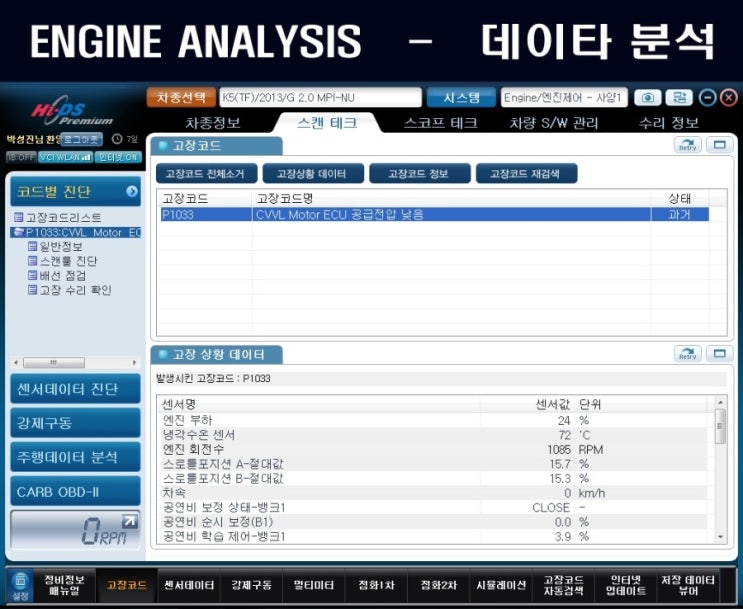Screen dimensions: 743x609
Task: Toggle the IB-OFF status indicator
Action: (21, 157)
